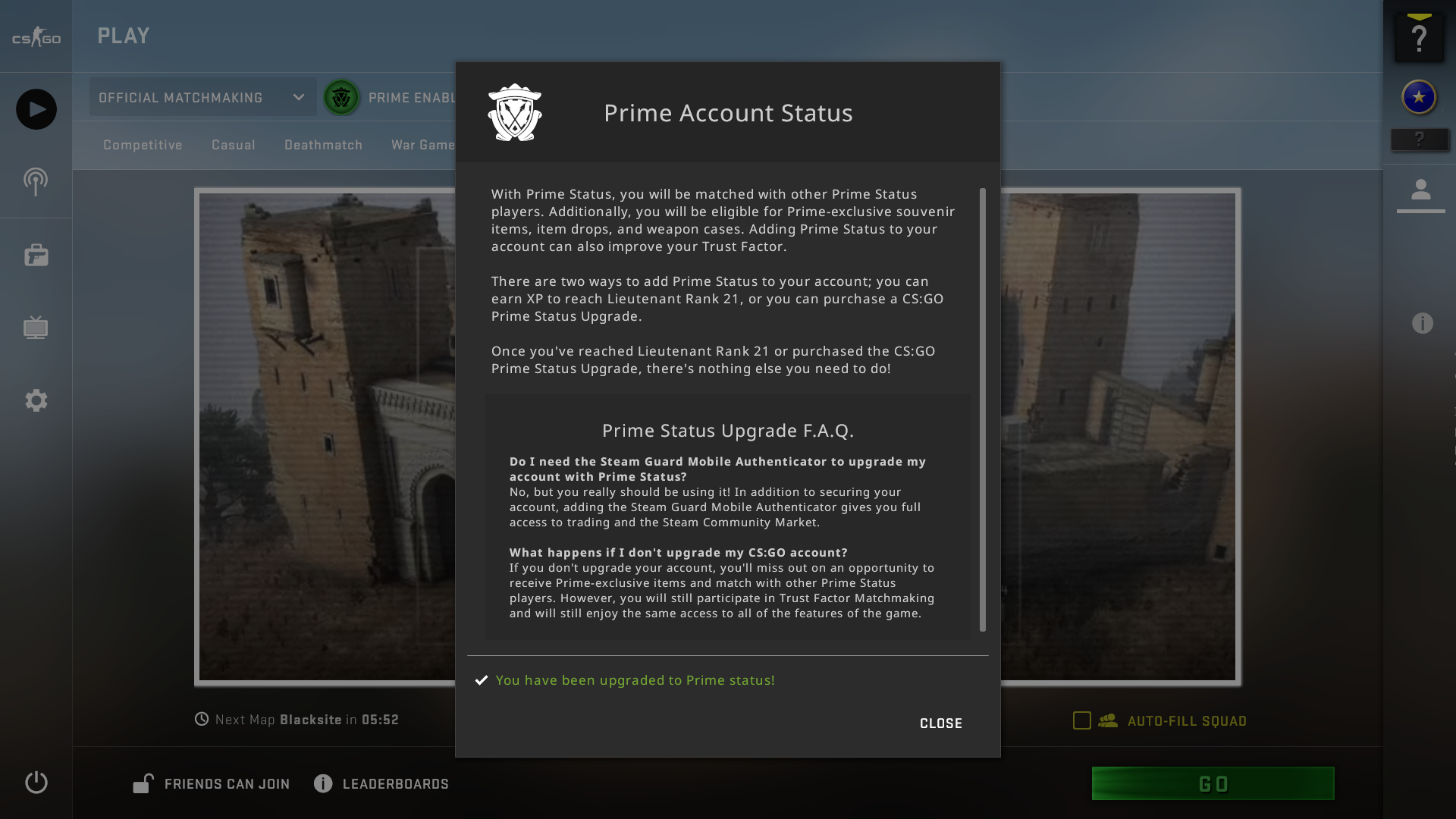Viewport: 1456px width, 819px height.
Task: Click the star/service medal icon
Action: [1420, 97]
